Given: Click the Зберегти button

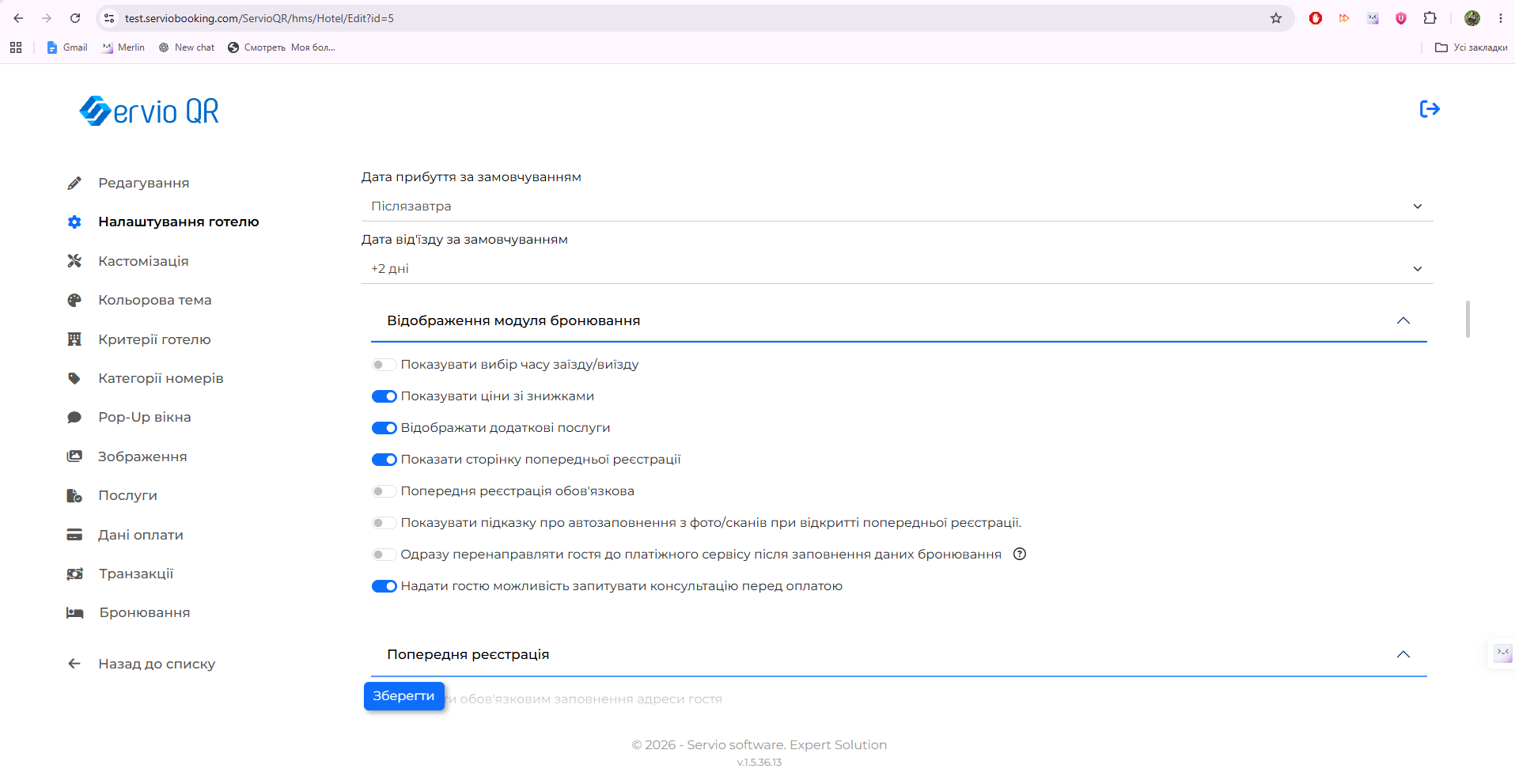Looking at the screenshot, I should (404, 696).
